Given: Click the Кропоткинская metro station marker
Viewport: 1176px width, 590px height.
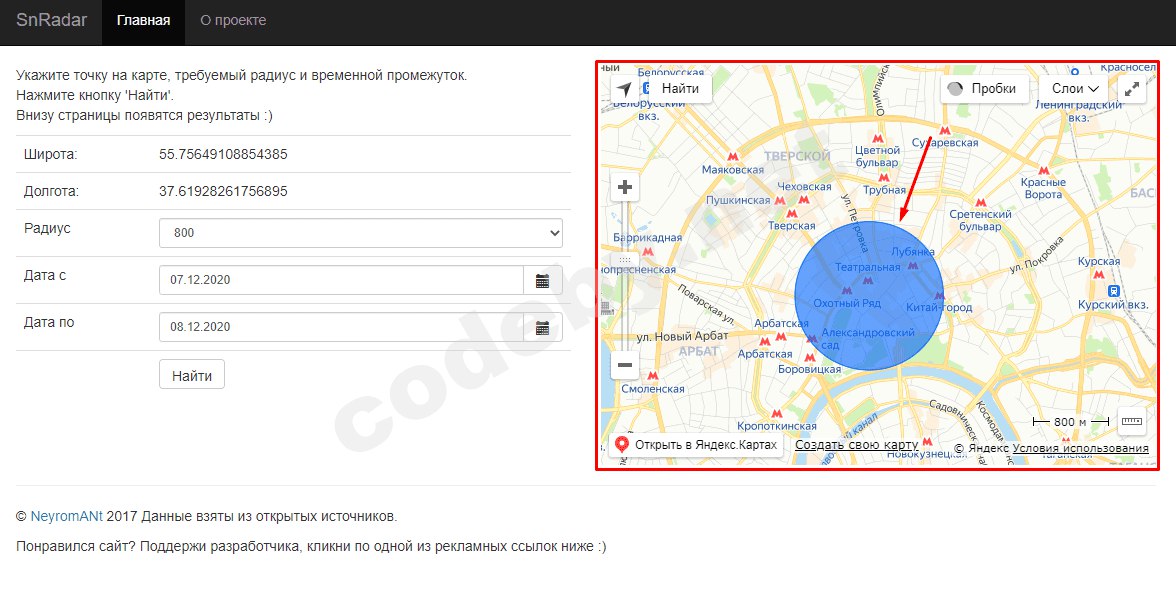Looking at the screenshot, I should (777, 414).
